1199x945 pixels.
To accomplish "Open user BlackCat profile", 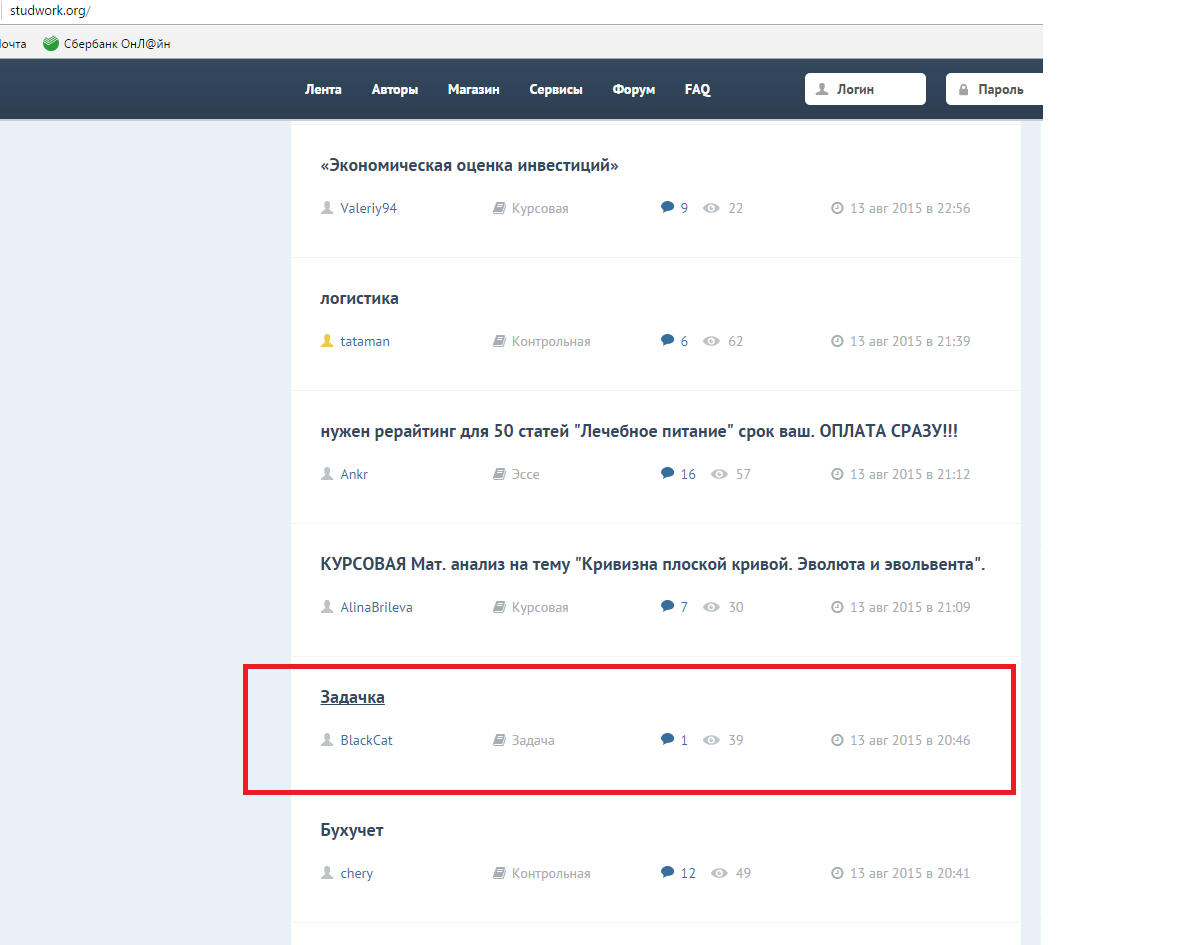I will click(366, 740).
